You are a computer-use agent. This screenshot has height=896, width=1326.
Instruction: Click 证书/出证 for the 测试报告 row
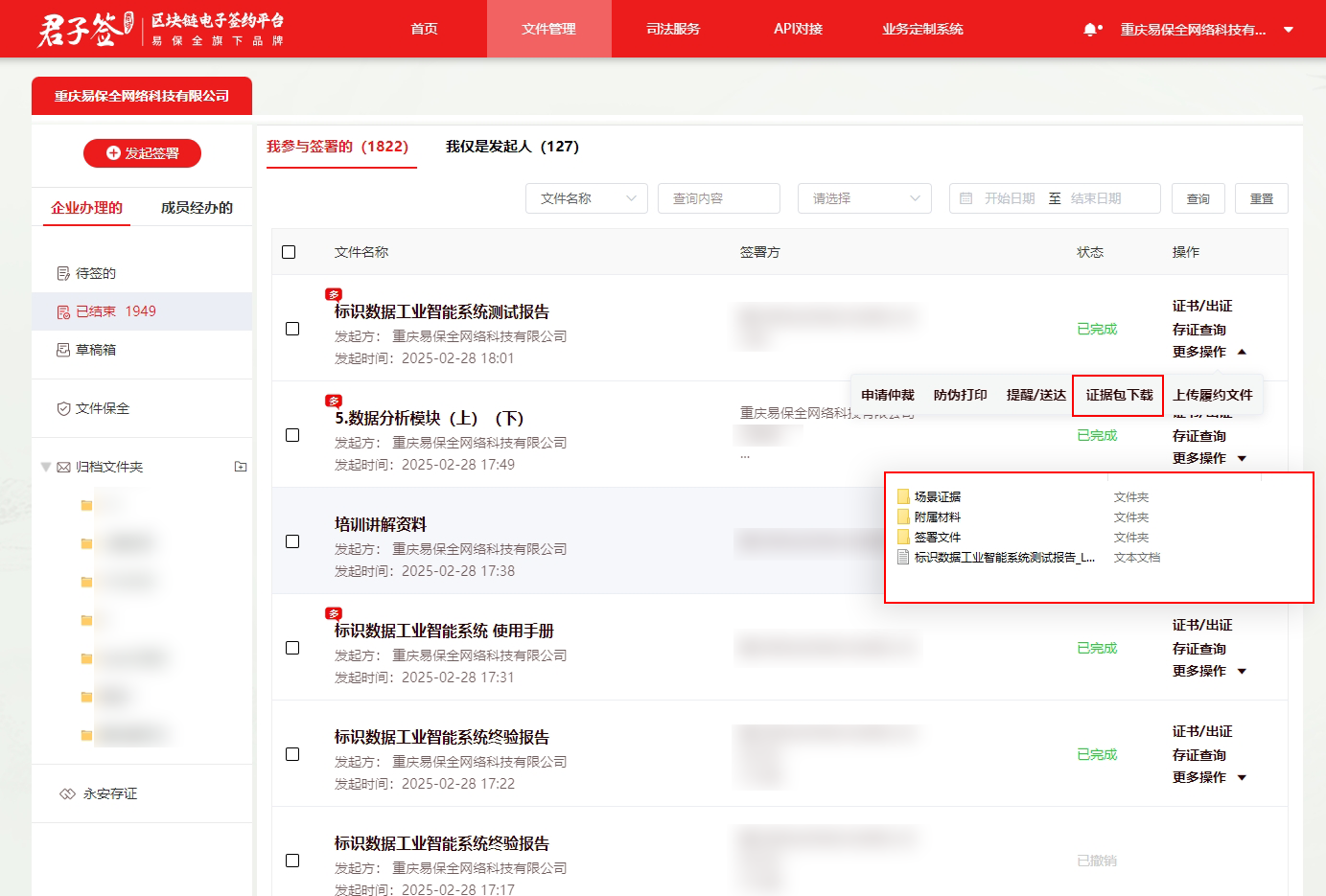pos(1202,306)
